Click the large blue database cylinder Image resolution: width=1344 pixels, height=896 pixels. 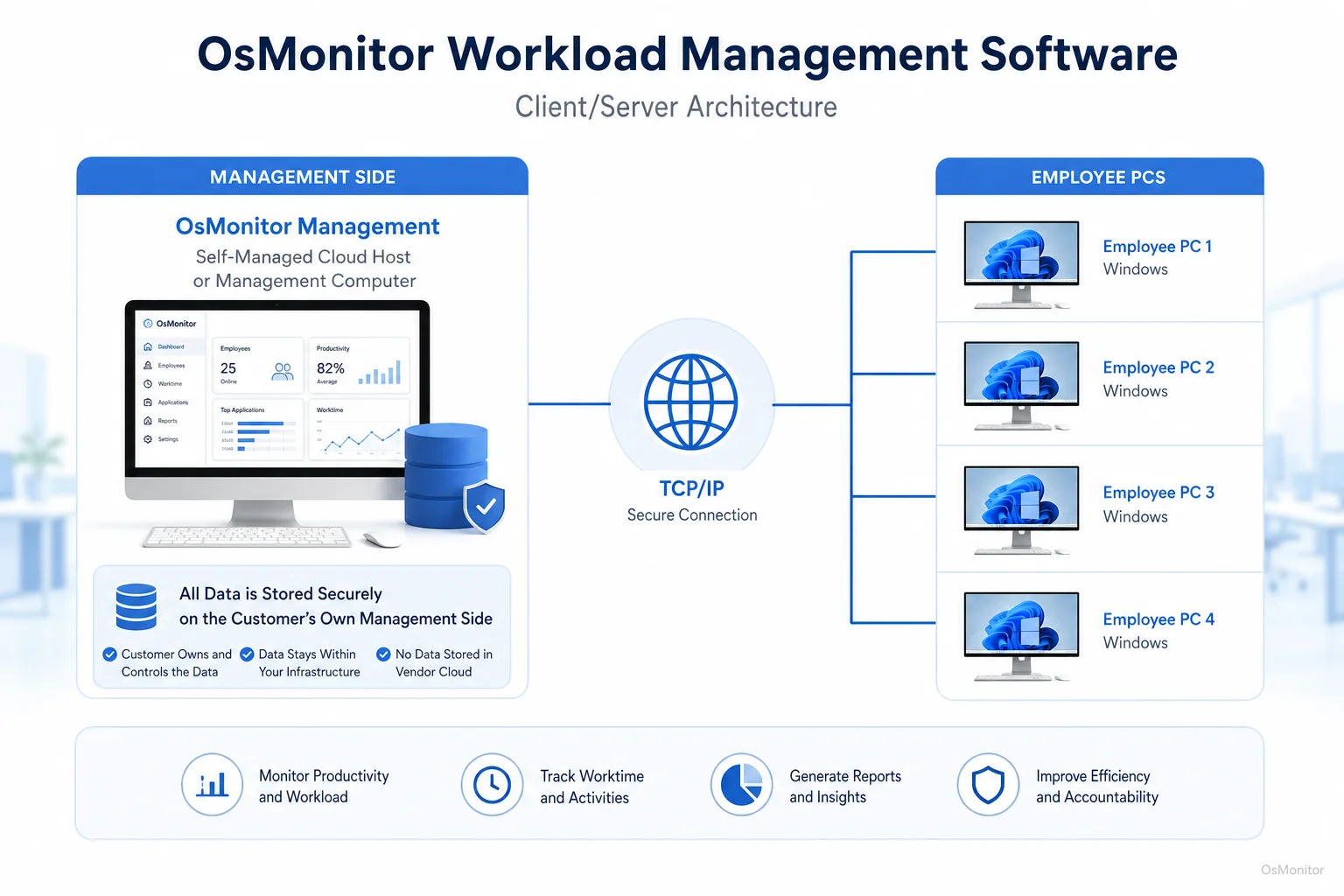click(445, 476)
